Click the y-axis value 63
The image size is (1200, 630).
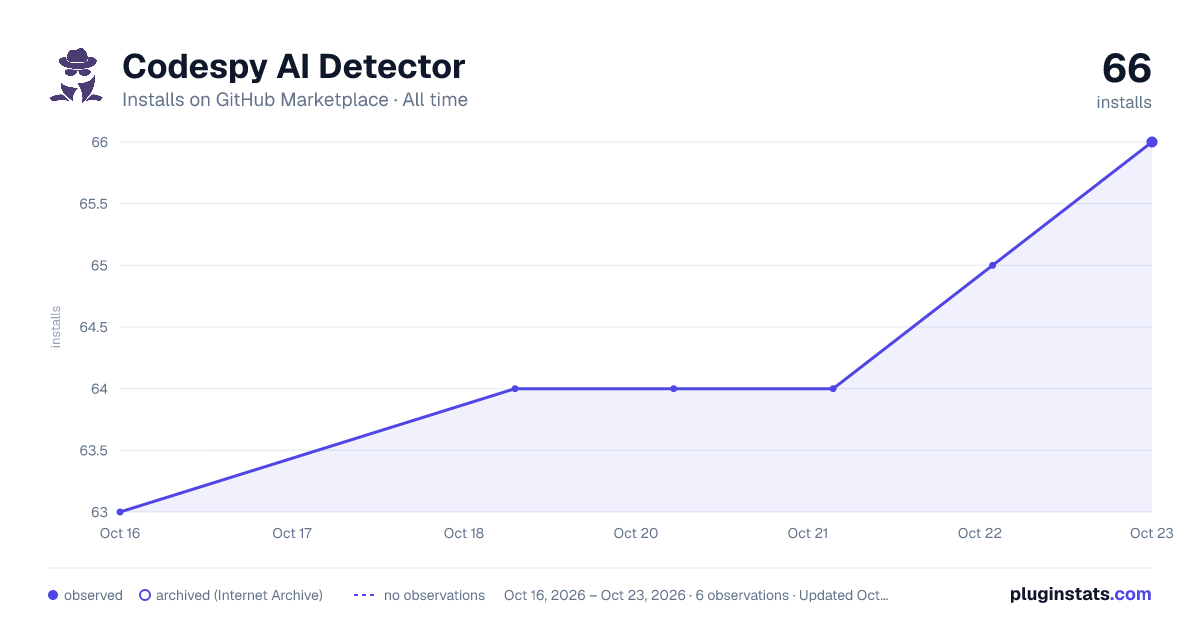pos(99,512)
